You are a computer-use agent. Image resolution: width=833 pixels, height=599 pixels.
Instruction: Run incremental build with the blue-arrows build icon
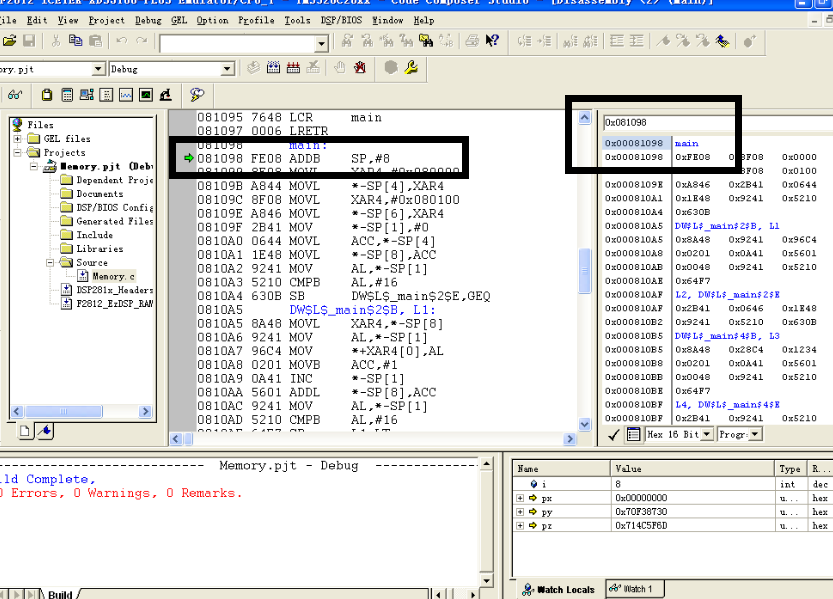tap(273, 67)
